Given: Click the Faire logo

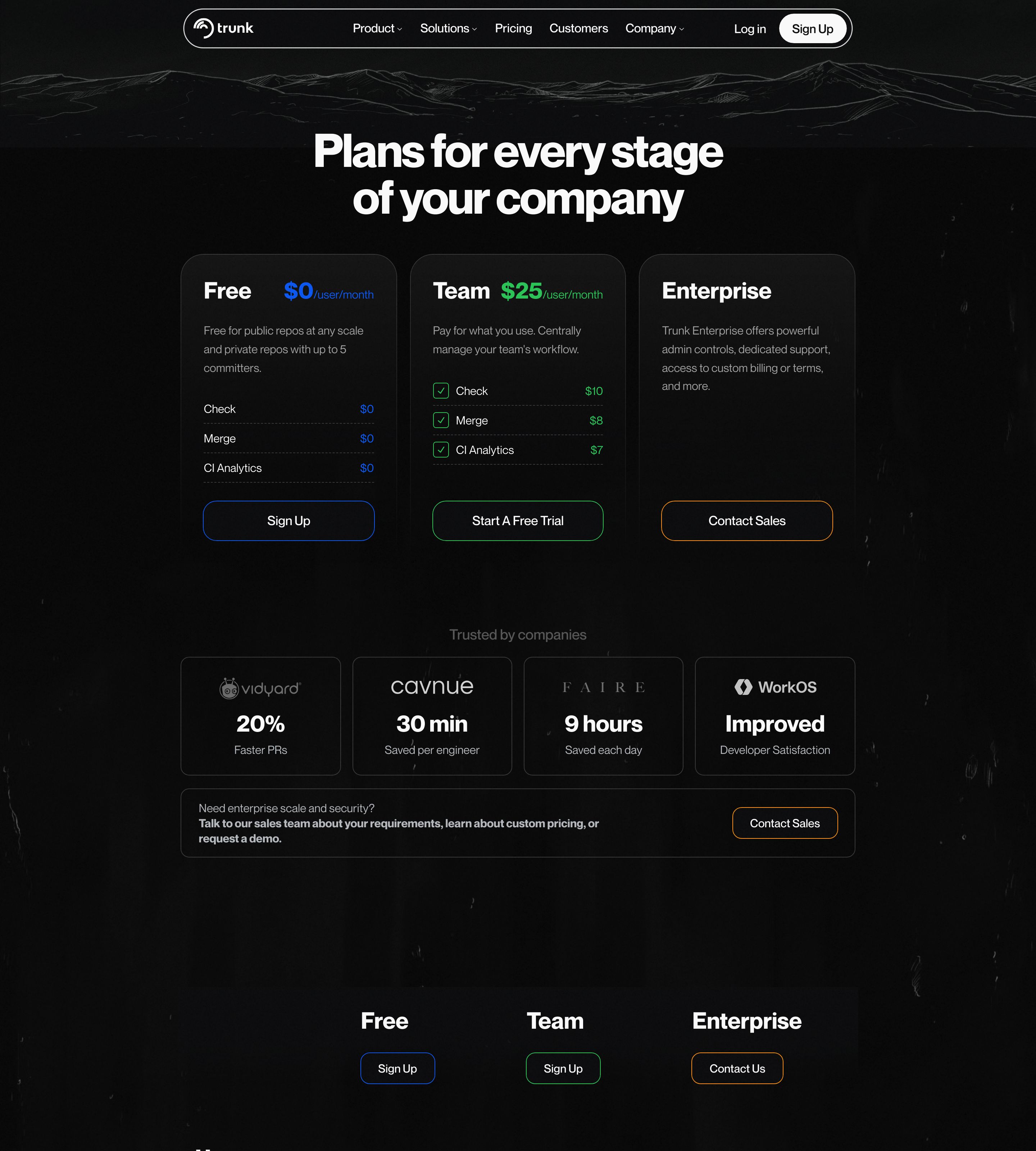Looking at the screenshot, I should pos(603,687).
